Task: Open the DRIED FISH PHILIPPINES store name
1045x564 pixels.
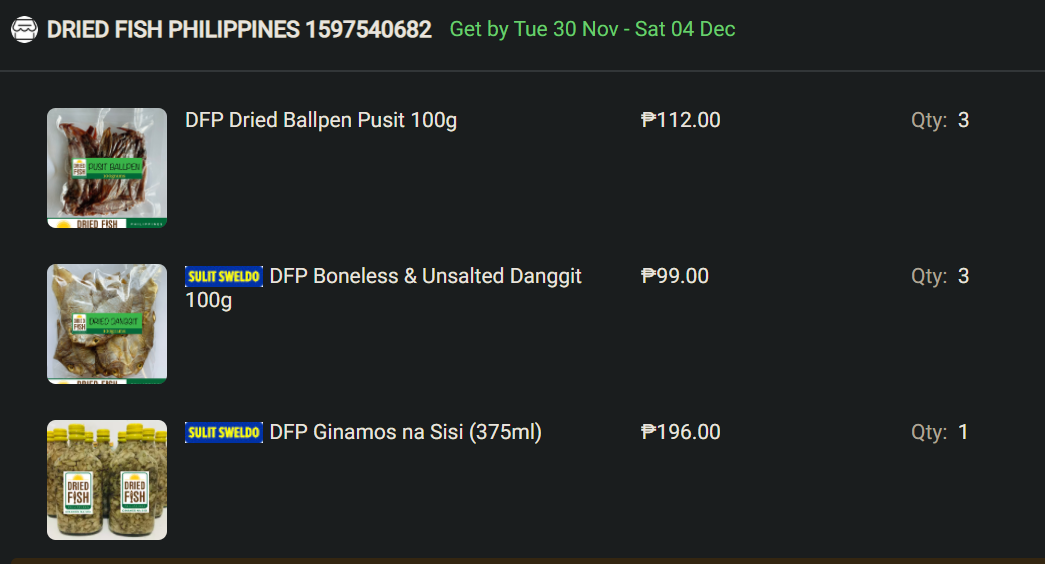Action: coord(239,30)
